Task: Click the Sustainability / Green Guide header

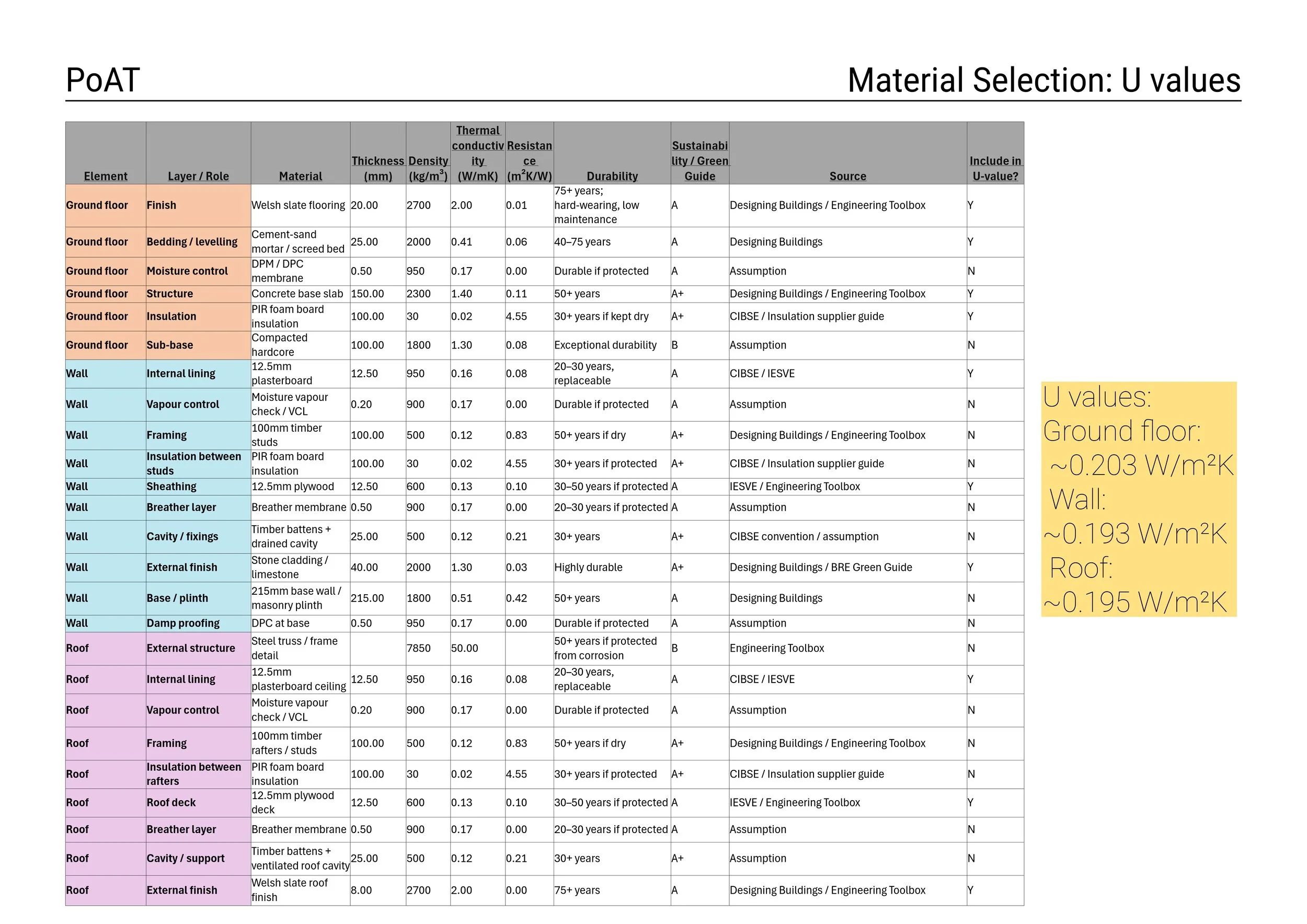Action: tap(700, 153)
